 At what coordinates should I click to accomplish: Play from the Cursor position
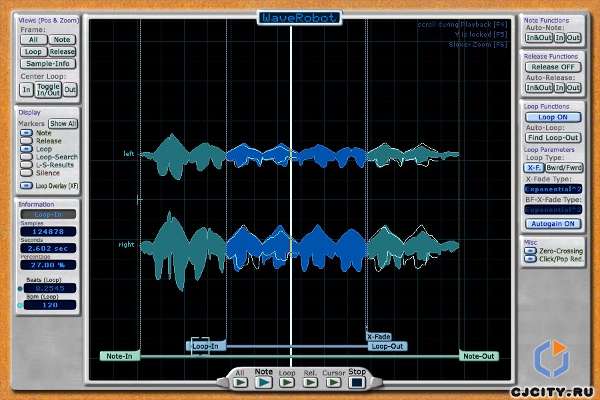click(334, 382)
